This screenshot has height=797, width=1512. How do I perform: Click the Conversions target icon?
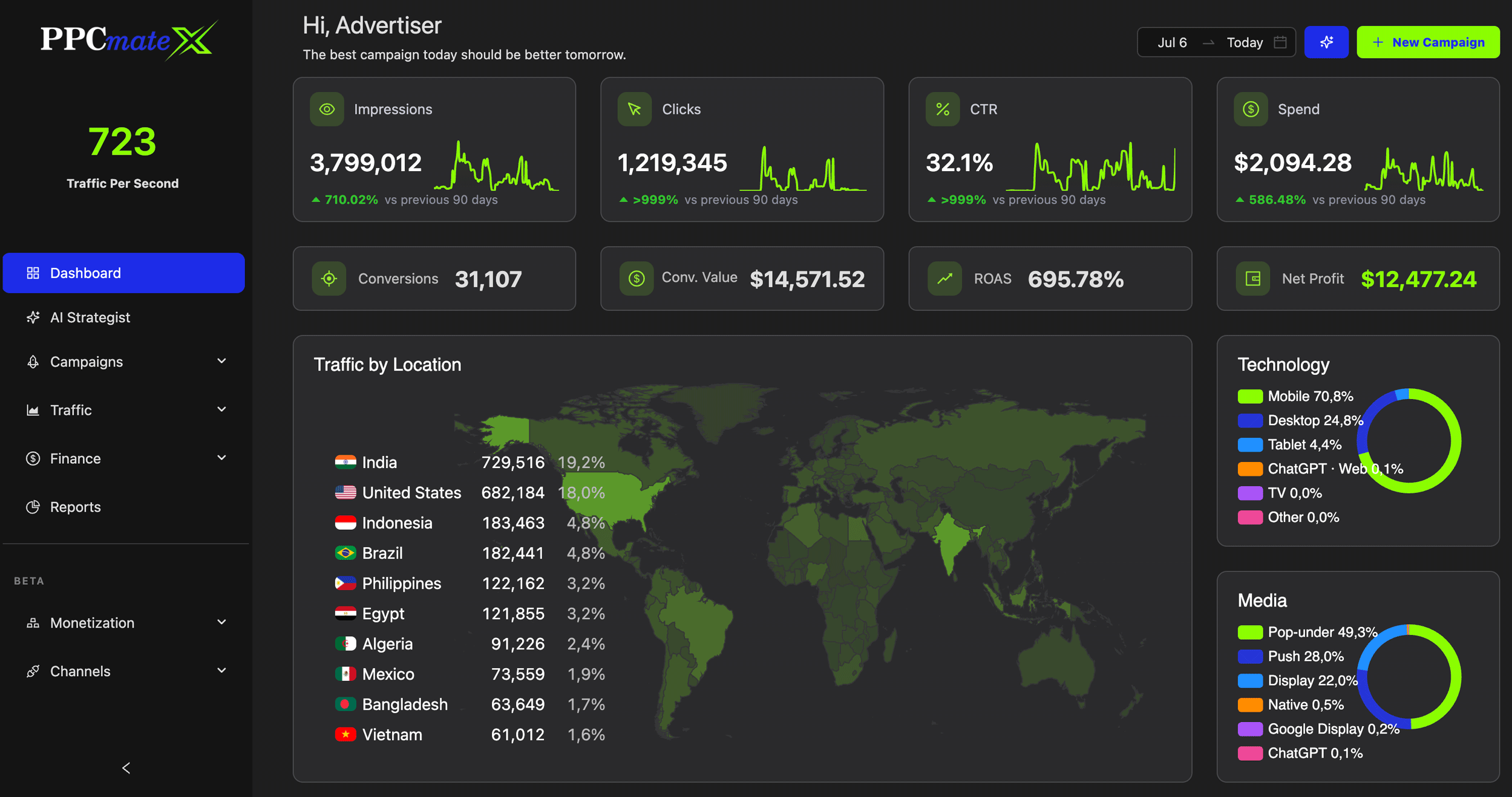pos(329,279)
